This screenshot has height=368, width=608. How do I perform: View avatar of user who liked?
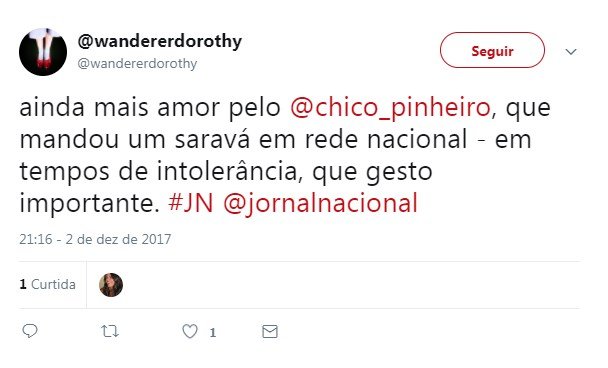point(111,285)
